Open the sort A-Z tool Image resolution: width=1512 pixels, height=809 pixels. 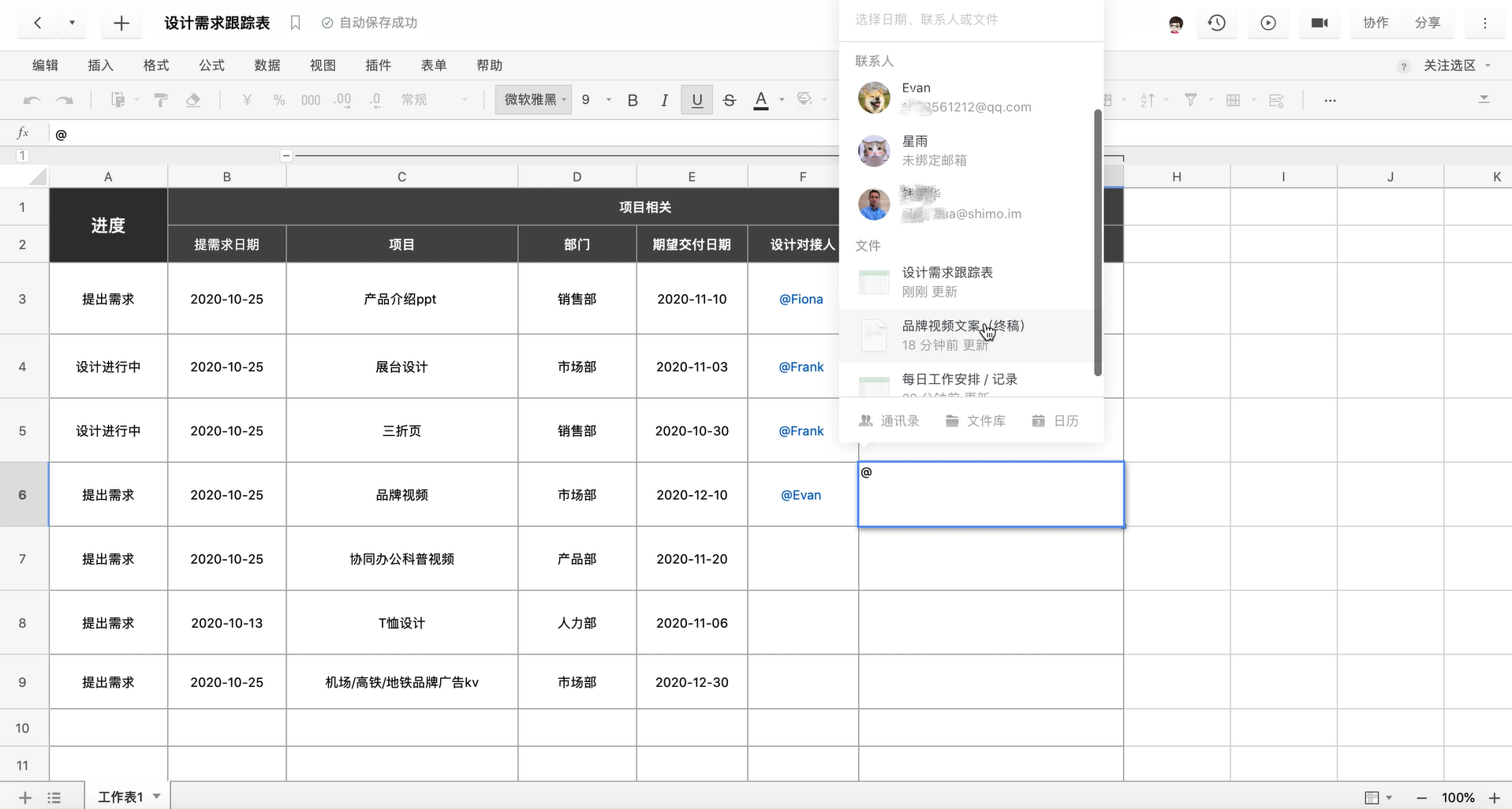coord(1148,100)
